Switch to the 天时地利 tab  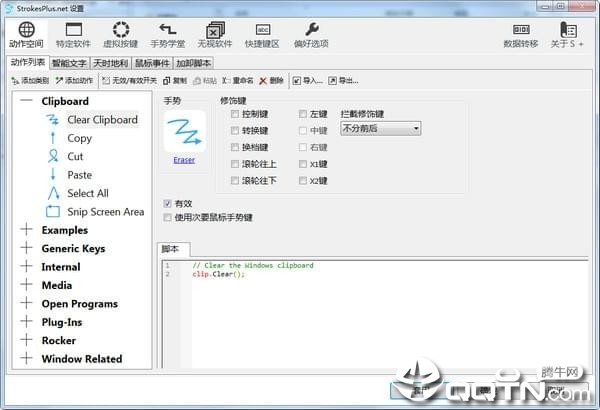click(111, 63)
